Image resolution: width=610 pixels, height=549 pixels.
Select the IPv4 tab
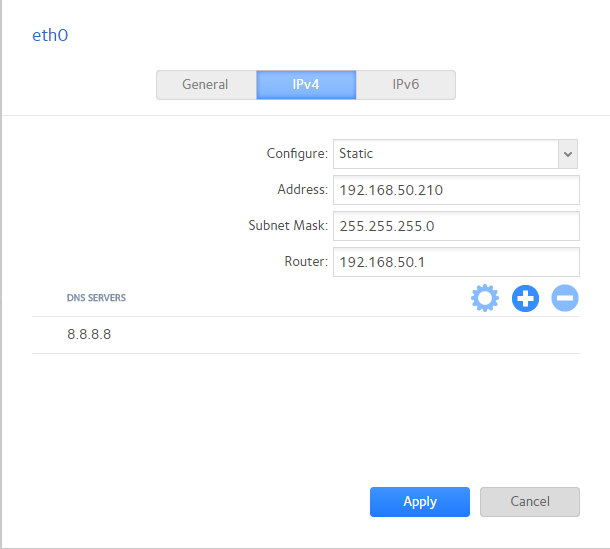click(x=306, y=85)
